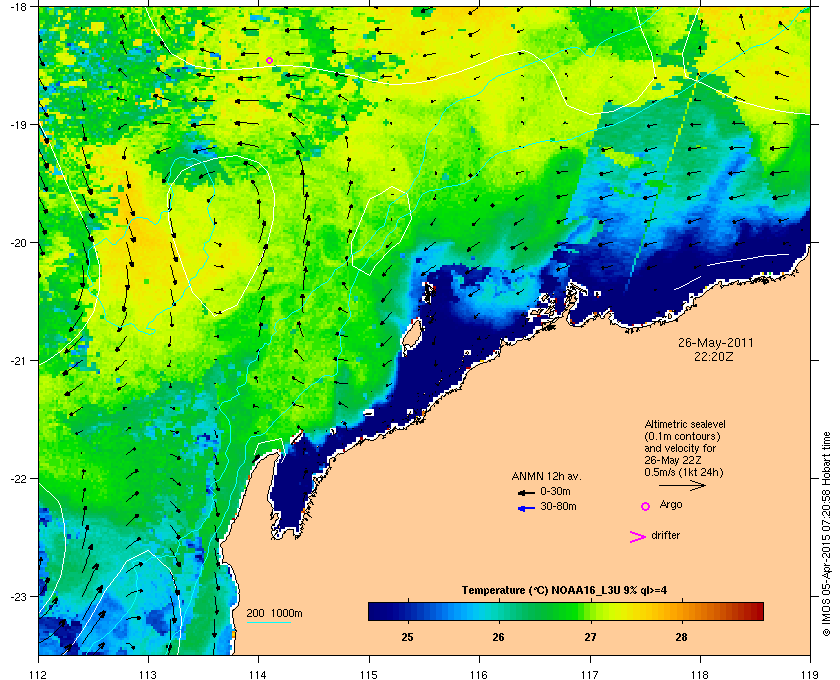Image resolution: width=840 pixels, height=680 pixels.
Task: Click the longitude 115 axis label
Action: pos(369,675)
